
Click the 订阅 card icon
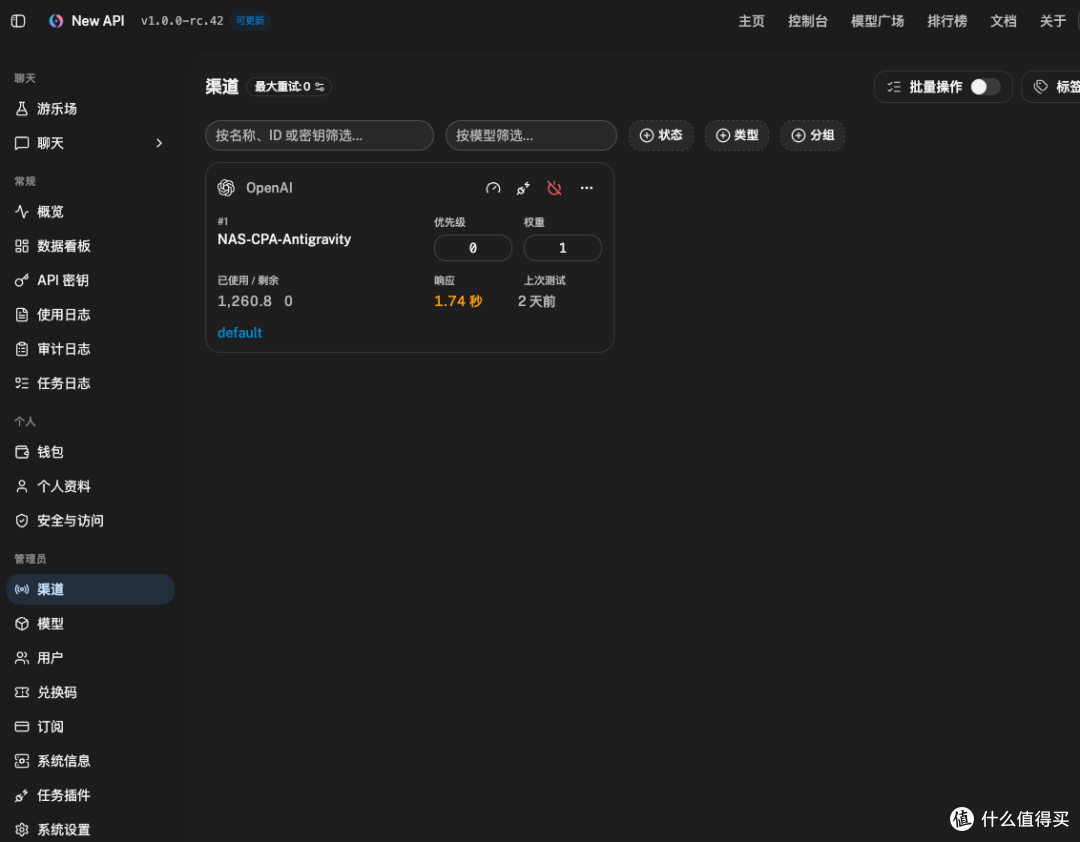[22, 726]
